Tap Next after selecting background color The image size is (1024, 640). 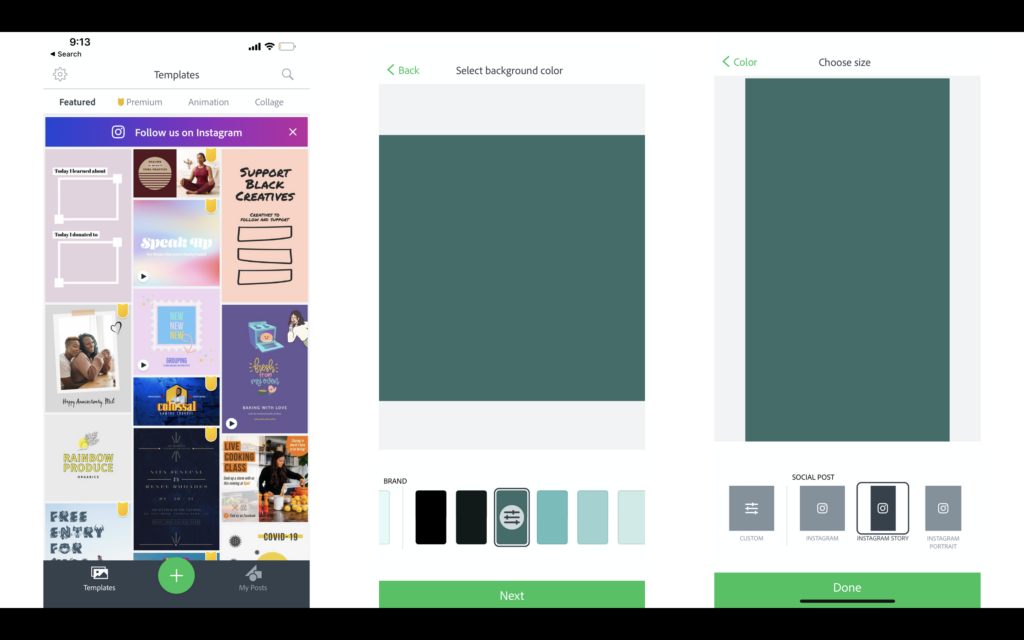point(511,595)
